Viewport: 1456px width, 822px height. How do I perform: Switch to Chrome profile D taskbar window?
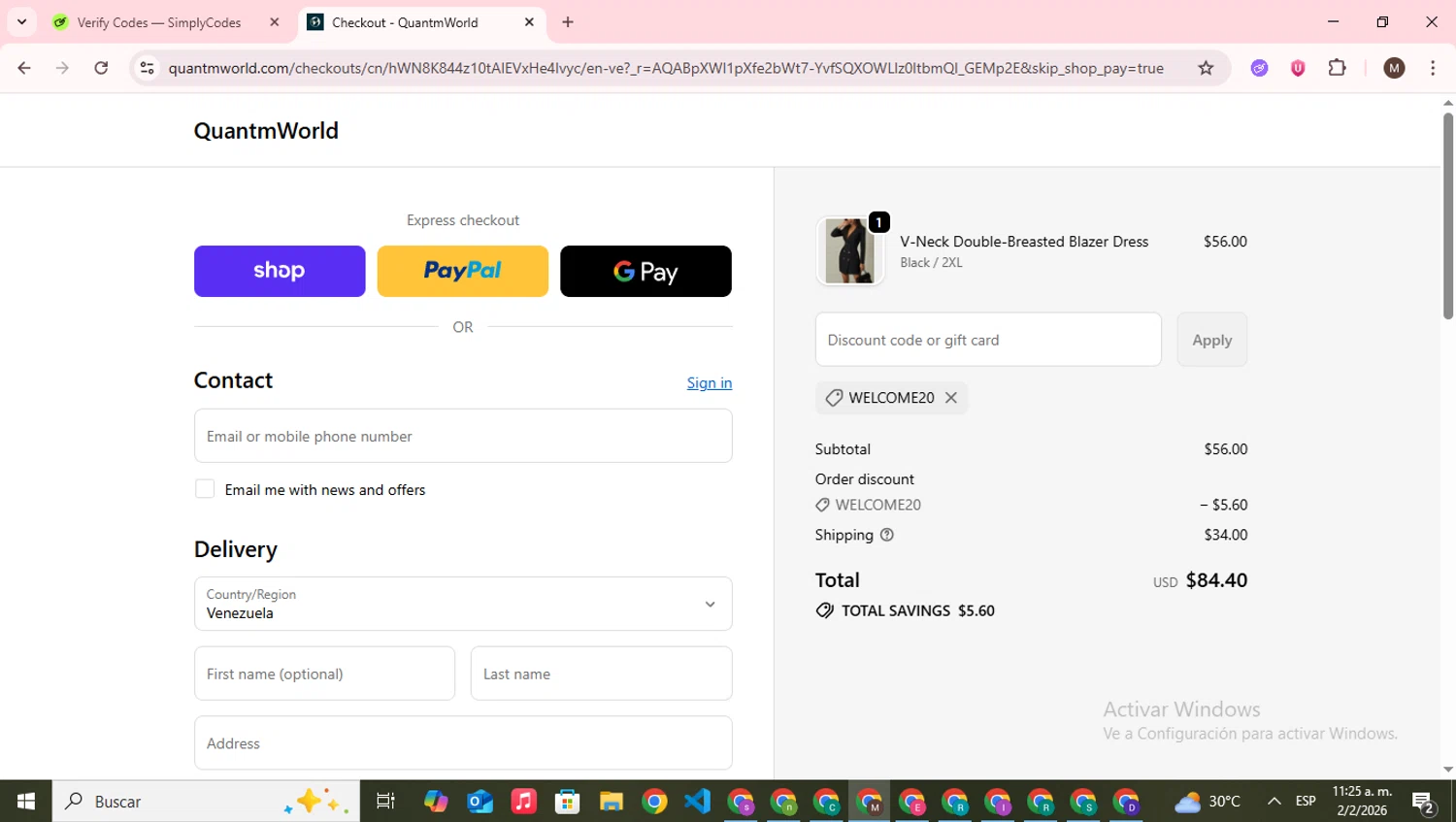(1126, 802)
